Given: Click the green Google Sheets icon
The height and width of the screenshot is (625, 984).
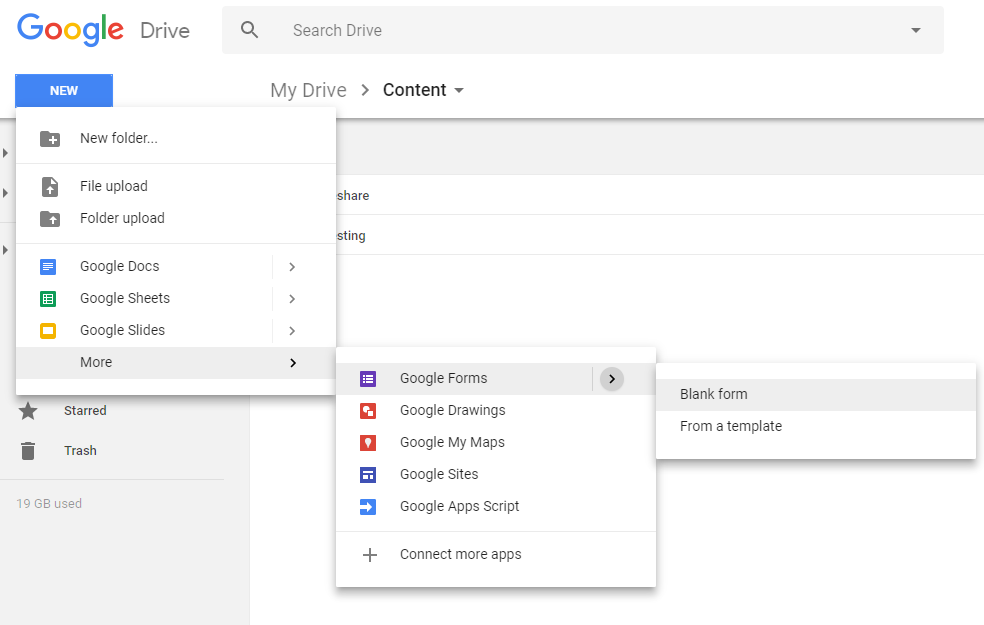Looking at the screenshot, I should 48,299.
